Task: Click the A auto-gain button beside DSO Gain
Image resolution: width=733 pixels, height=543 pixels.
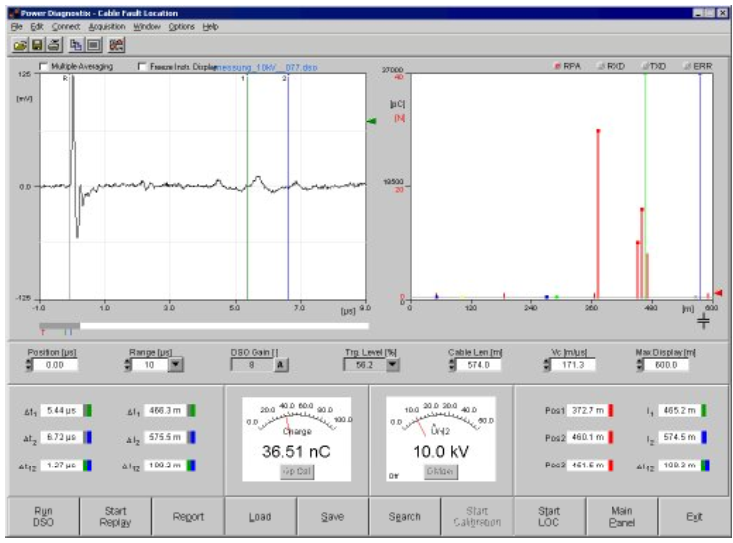Action: 280,365
